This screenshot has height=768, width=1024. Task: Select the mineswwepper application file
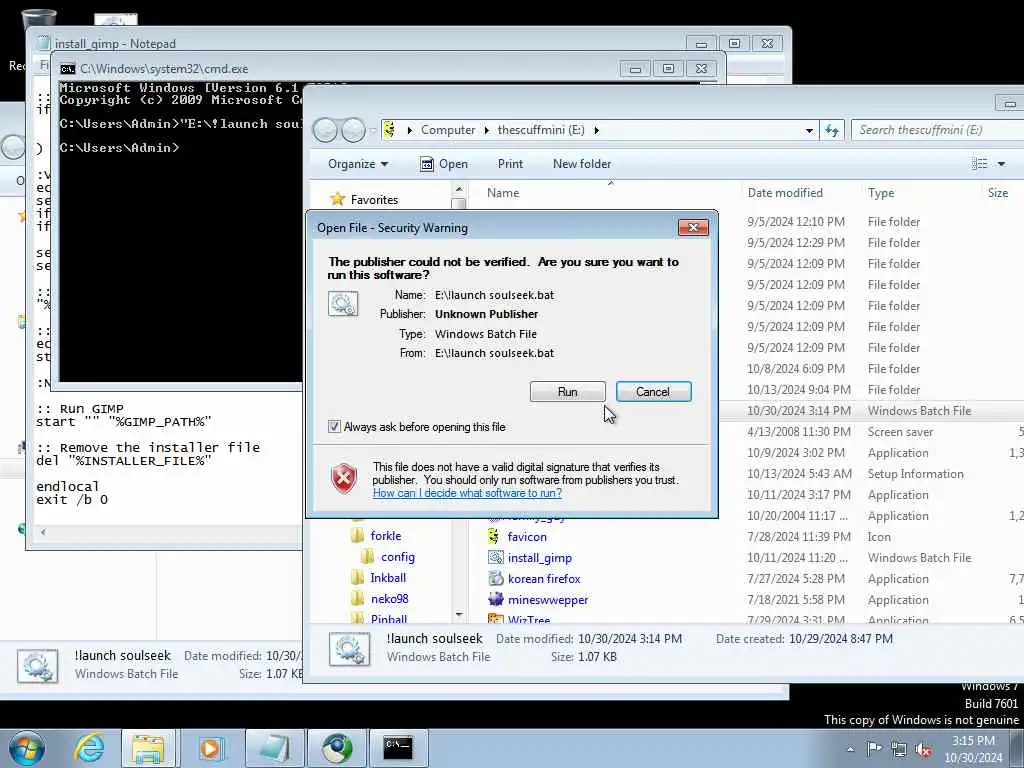[x=548, y=600]
